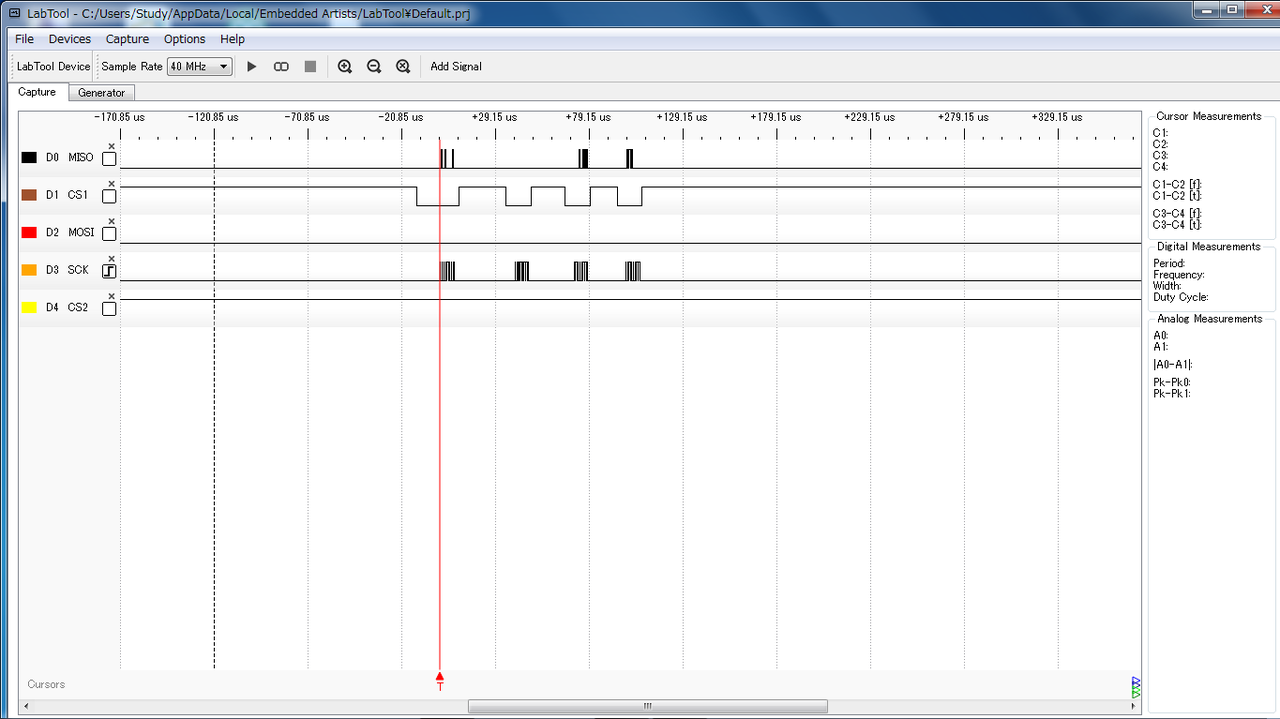Open the File menu
The image size is (1280, 719).
(x=24, y=39)
